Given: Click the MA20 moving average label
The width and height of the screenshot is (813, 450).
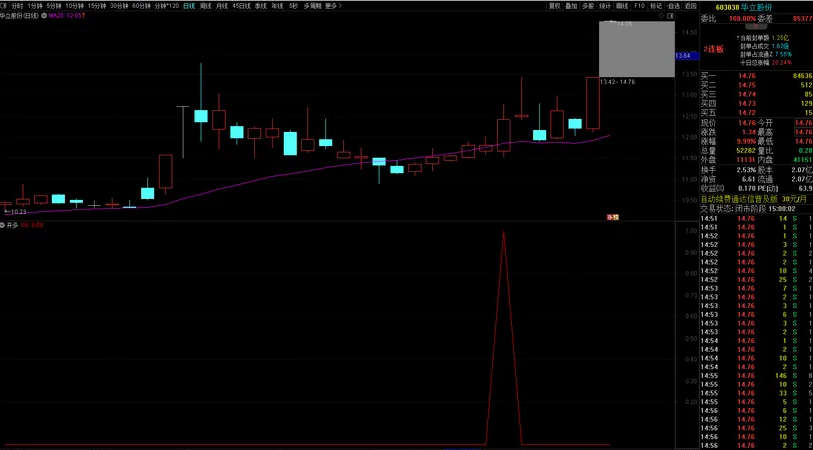Looking at the screenshot, I should [x=67, y=16].
